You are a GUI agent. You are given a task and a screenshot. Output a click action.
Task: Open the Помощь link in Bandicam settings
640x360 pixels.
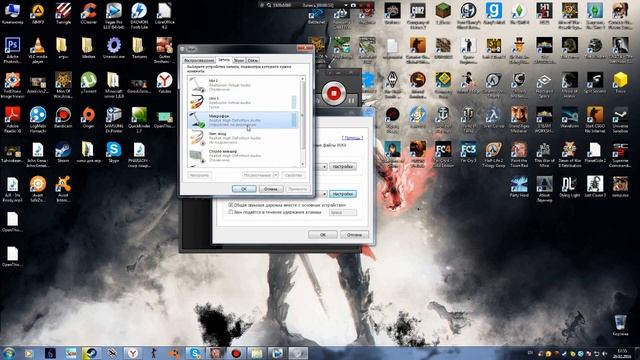(352, 138)
